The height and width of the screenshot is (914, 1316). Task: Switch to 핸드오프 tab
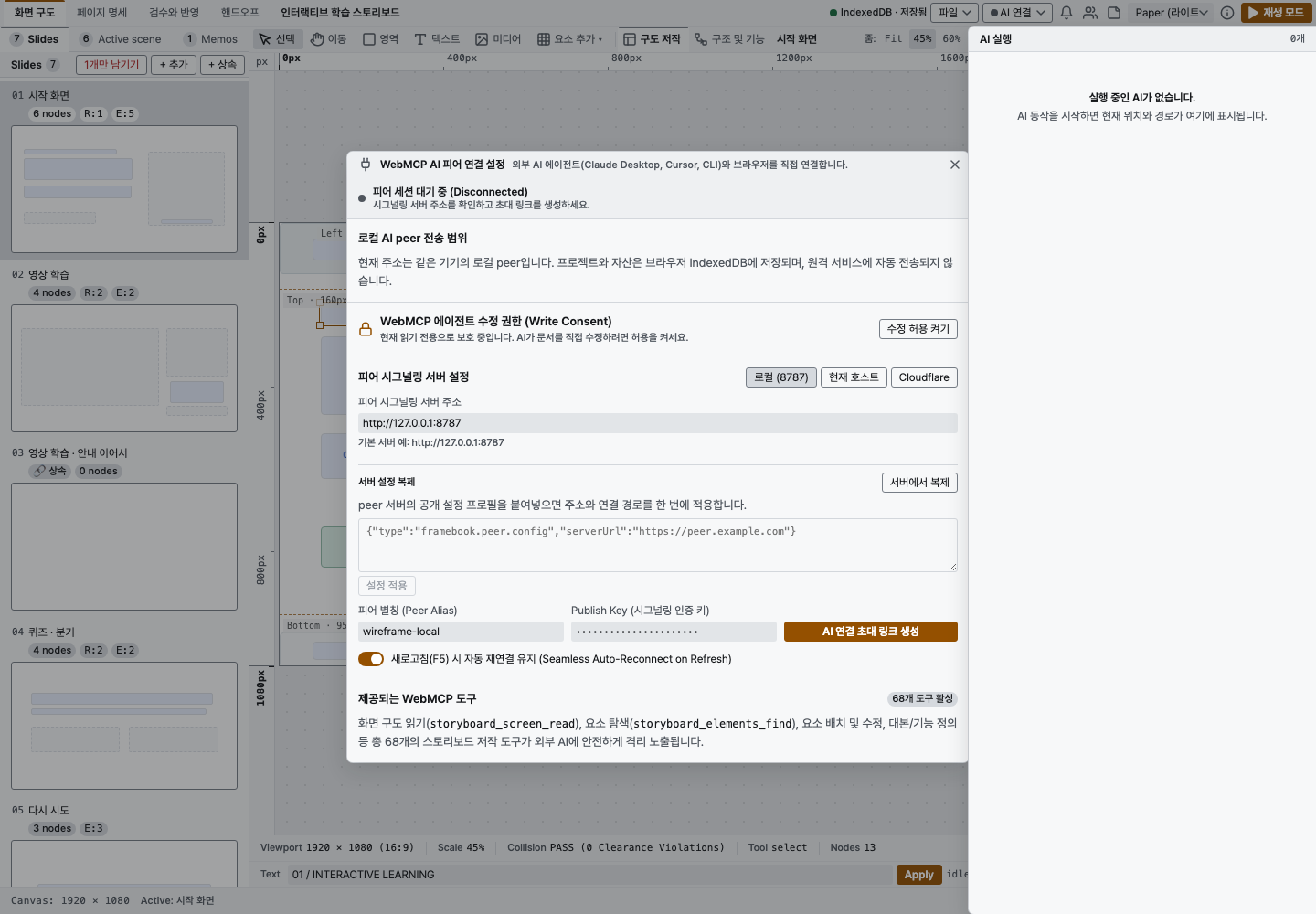tap(240, 13)
